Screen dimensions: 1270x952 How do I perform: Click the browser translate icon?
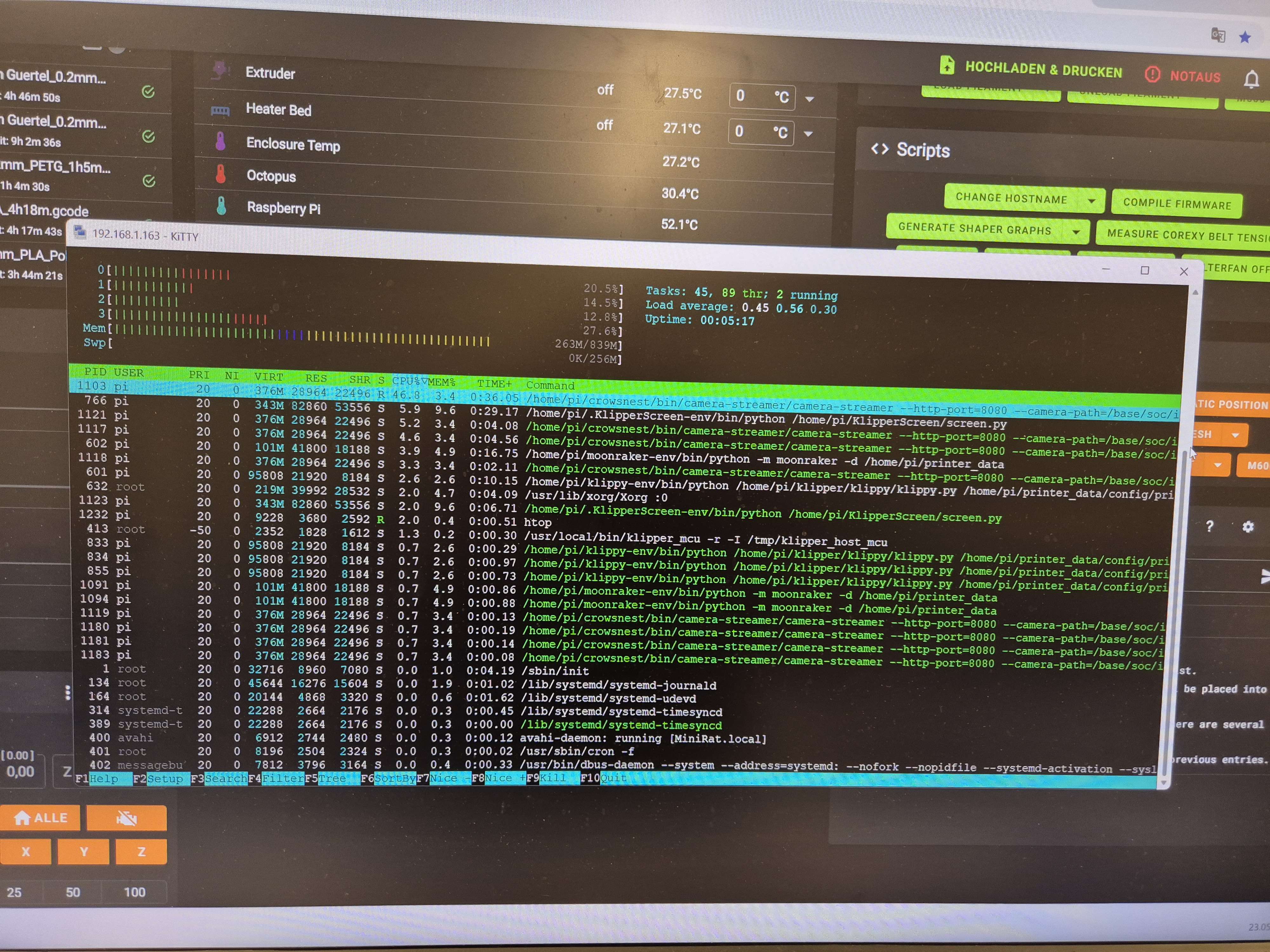1218,35
